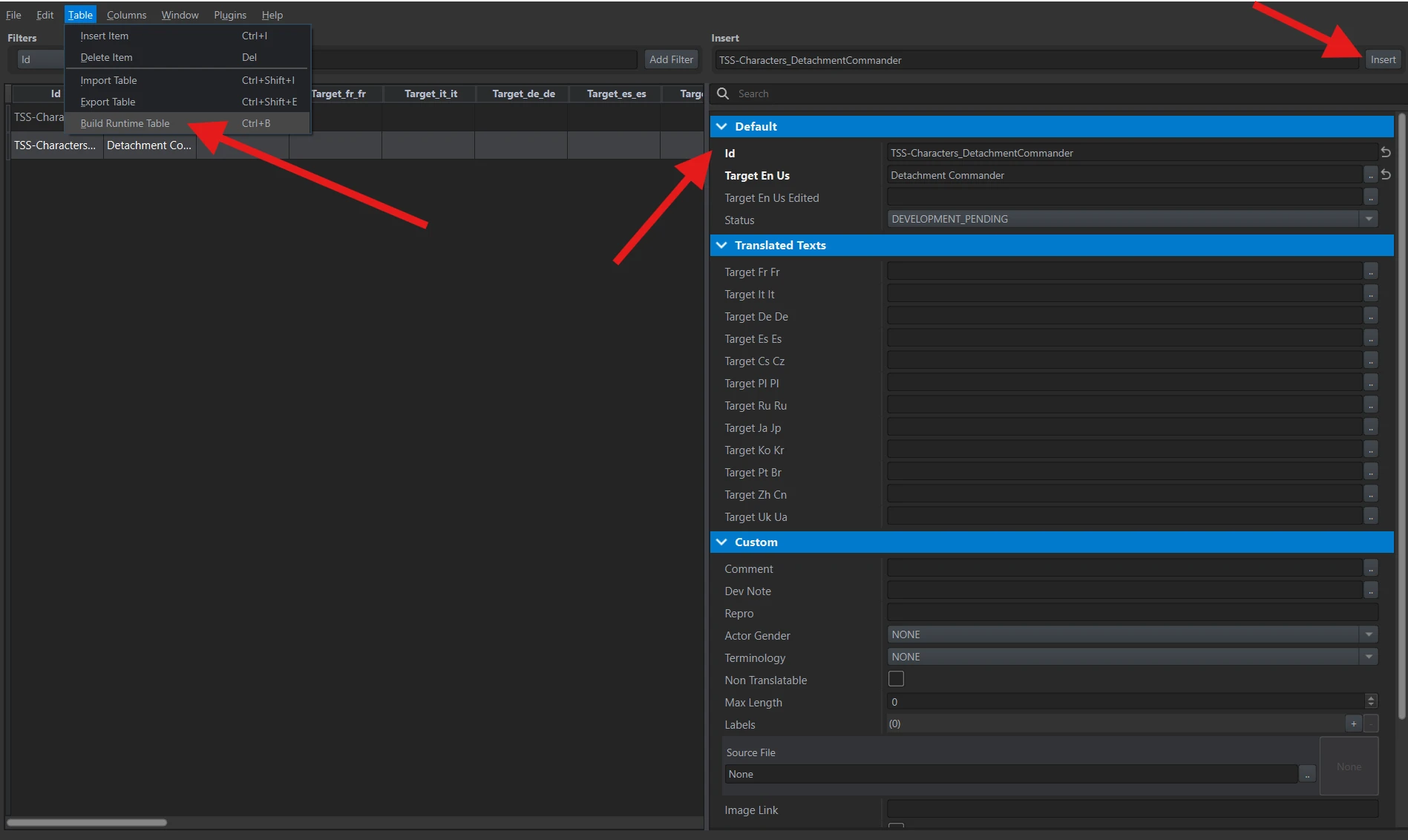The width and height of the screenshot is (1408, 840).
Task: Add a new label with plus button
Action: pyautogui.click(x=1354, y=723)
